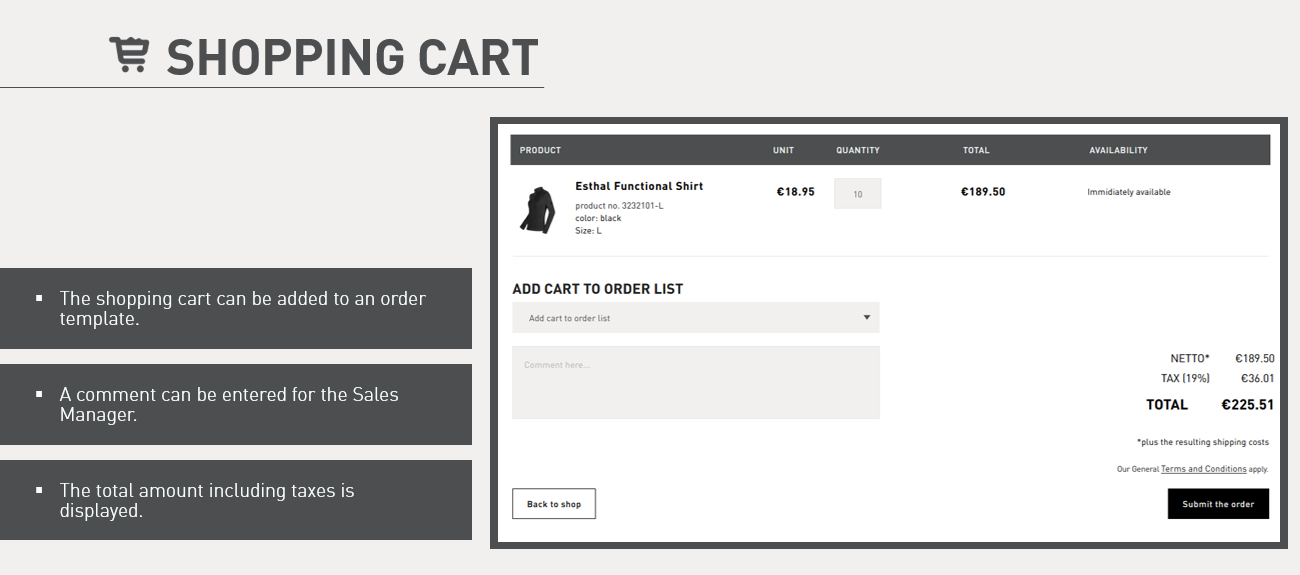
Task: Click into the Comment here text area
Action: (x=695, y=383)
